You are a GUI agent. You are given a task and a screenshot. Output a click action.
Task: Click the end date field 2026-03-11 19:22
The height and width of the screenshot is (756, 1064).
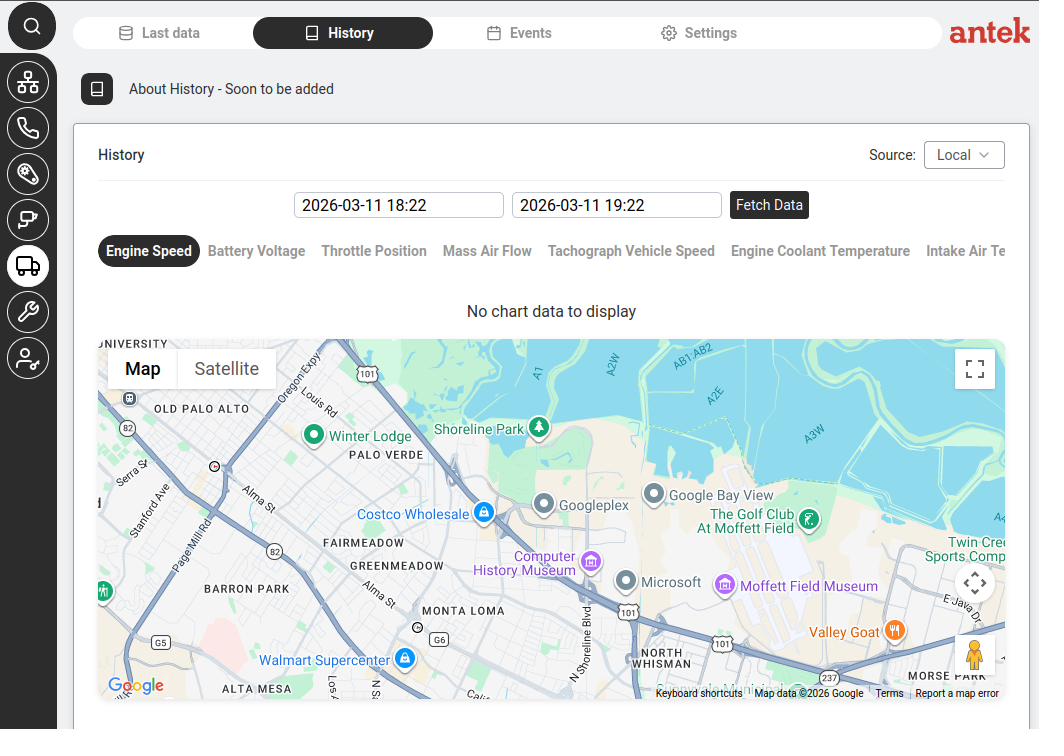(617, 205)
